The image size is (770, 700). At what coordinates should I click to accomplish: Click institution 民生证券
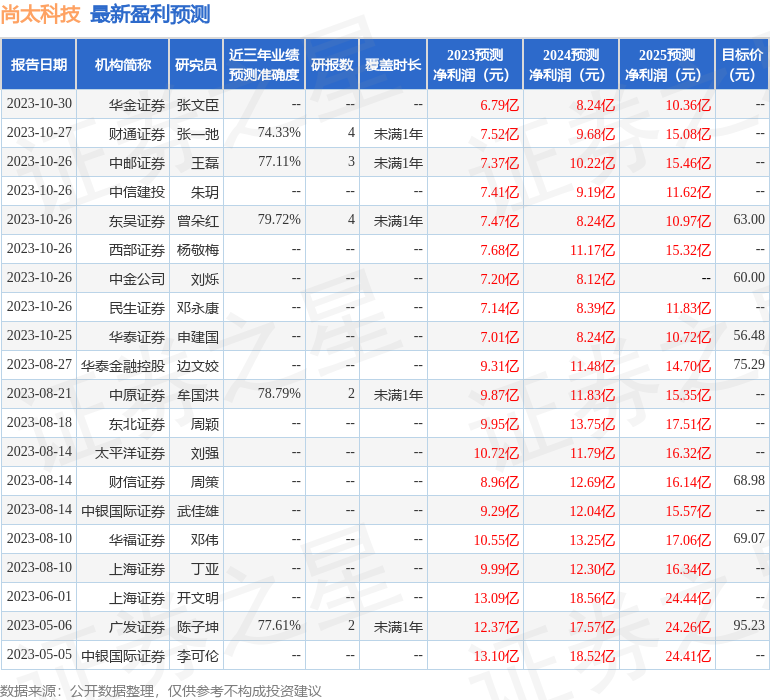point(137,308)
